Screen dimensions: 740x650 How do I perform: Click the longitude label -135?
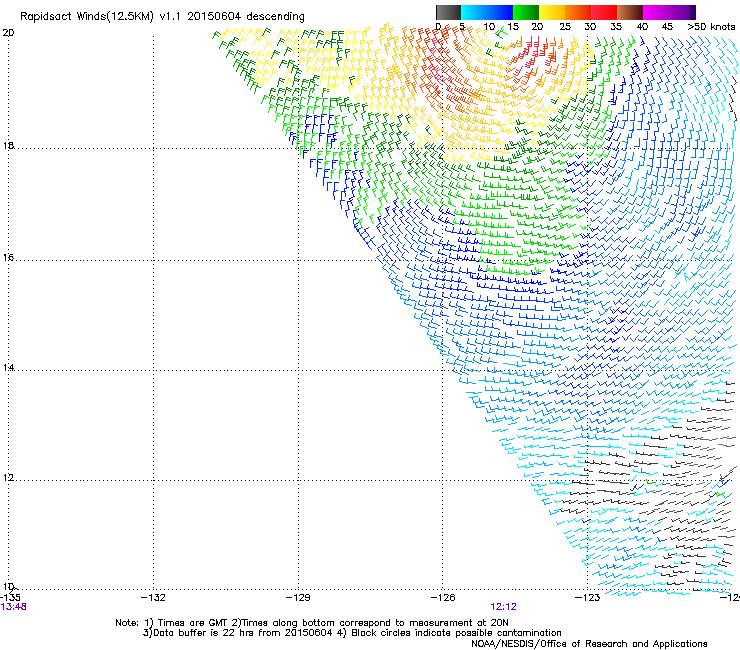10,598
